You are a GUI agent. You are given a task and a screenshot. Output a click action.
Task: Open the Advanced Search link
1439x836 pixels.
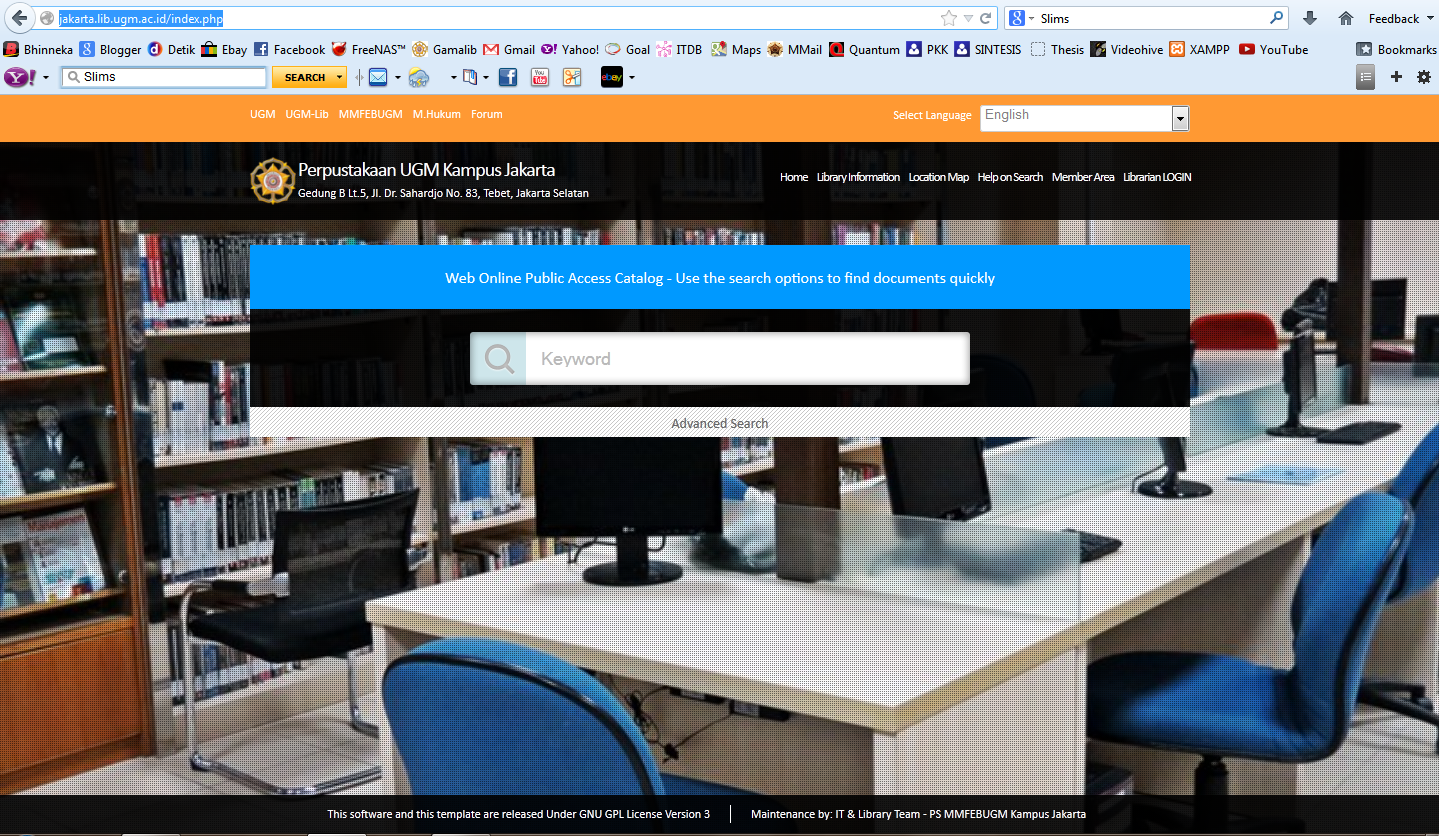point(720,423)
